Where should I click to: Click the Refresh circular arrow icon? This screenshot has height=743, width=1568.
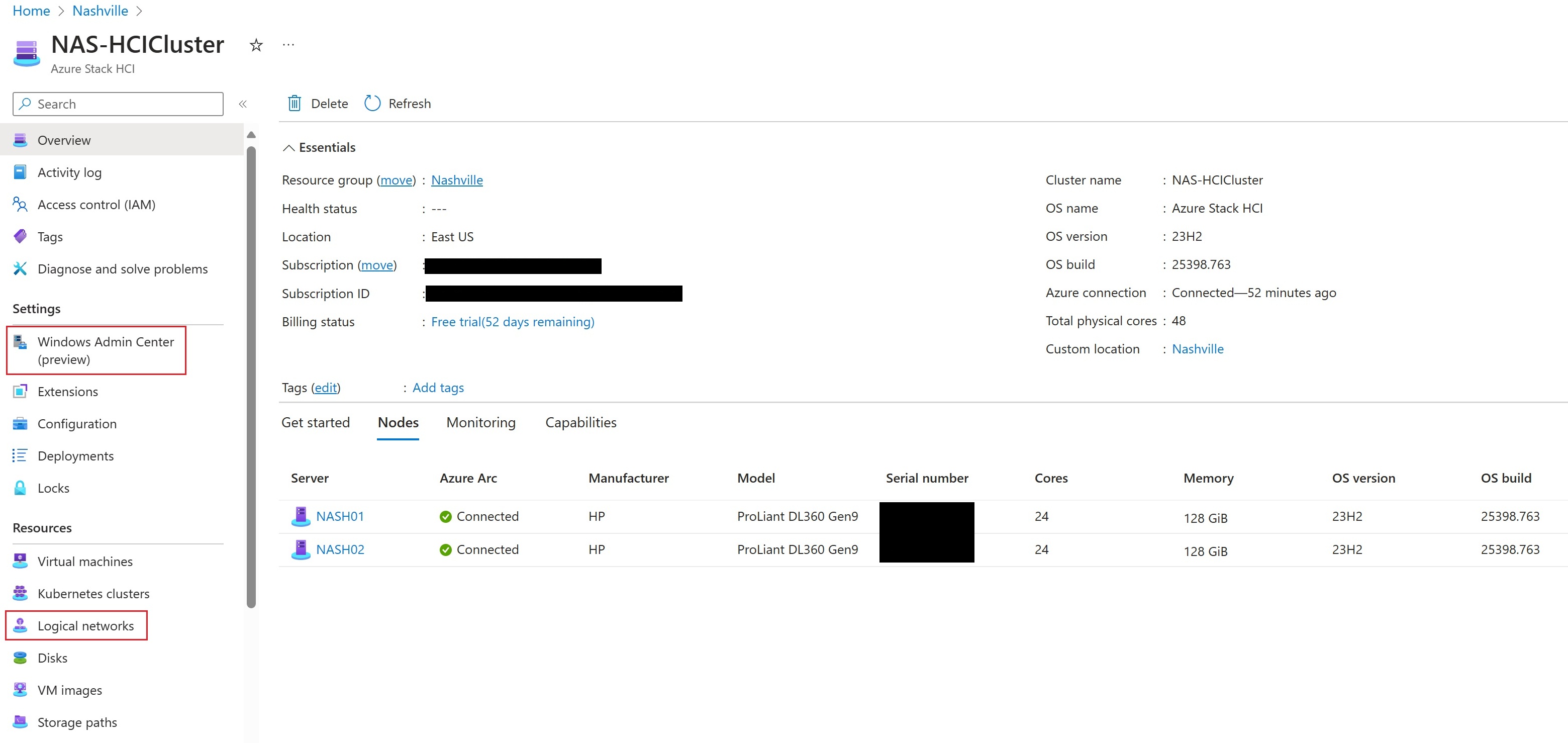coord(372,104)
